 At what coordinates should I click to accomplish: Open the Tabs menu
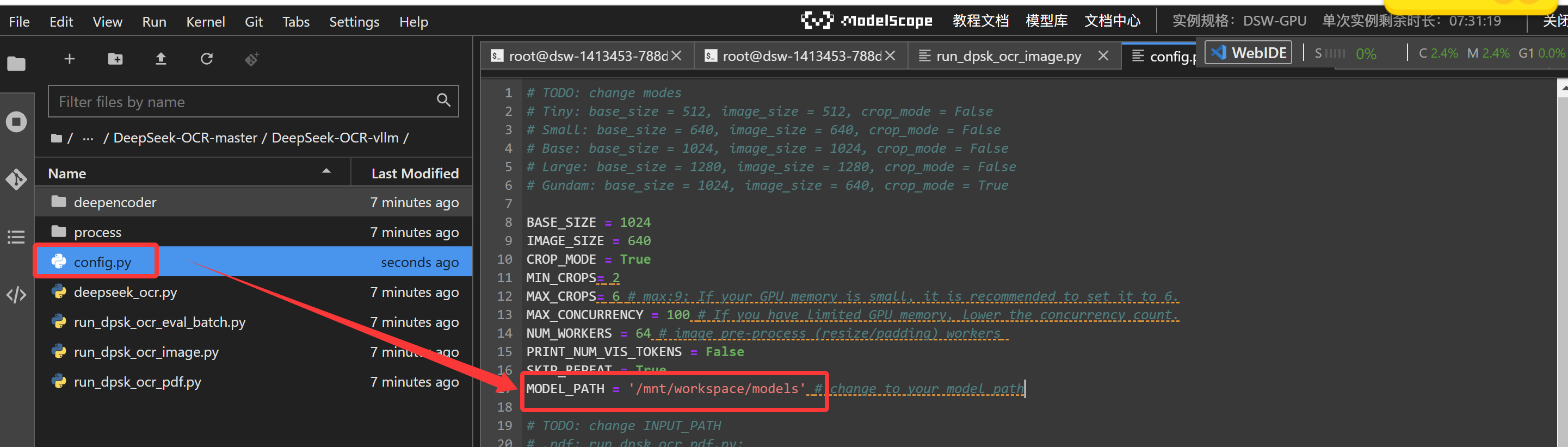[296, 22]
